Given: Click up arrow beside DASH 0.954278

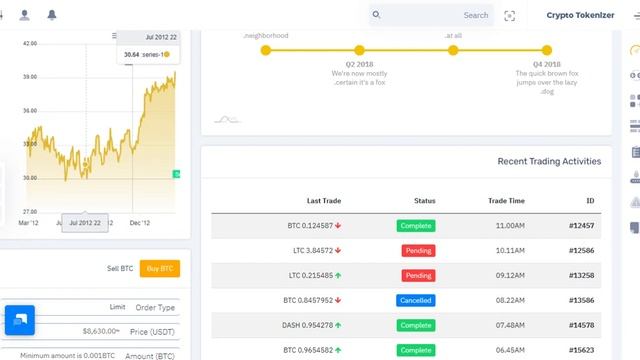Looking at the screenshot, I should click(338, 325).
